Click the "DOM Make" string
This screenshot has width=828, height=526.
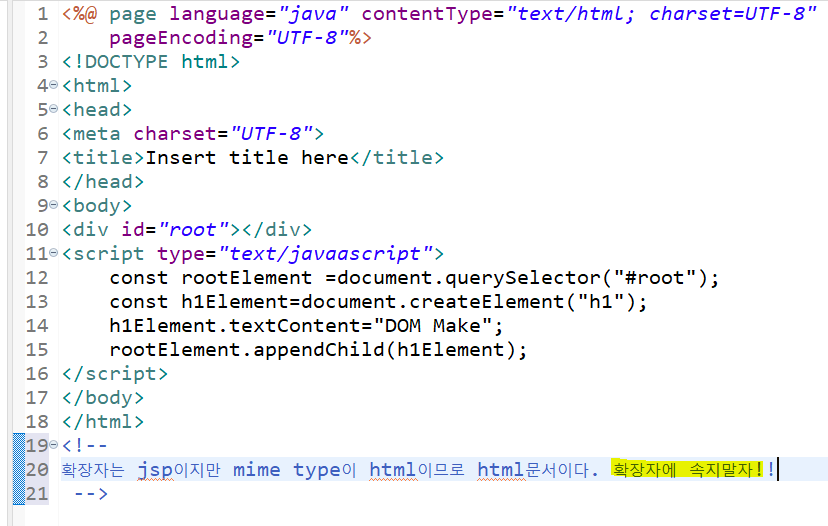pyautogui.click(x=433, y=326)
